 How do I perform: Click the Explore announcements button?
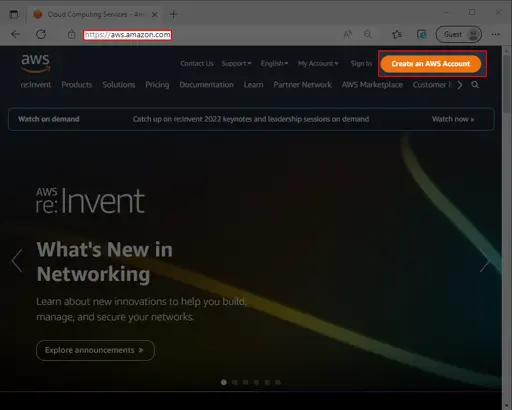(95, 350)
